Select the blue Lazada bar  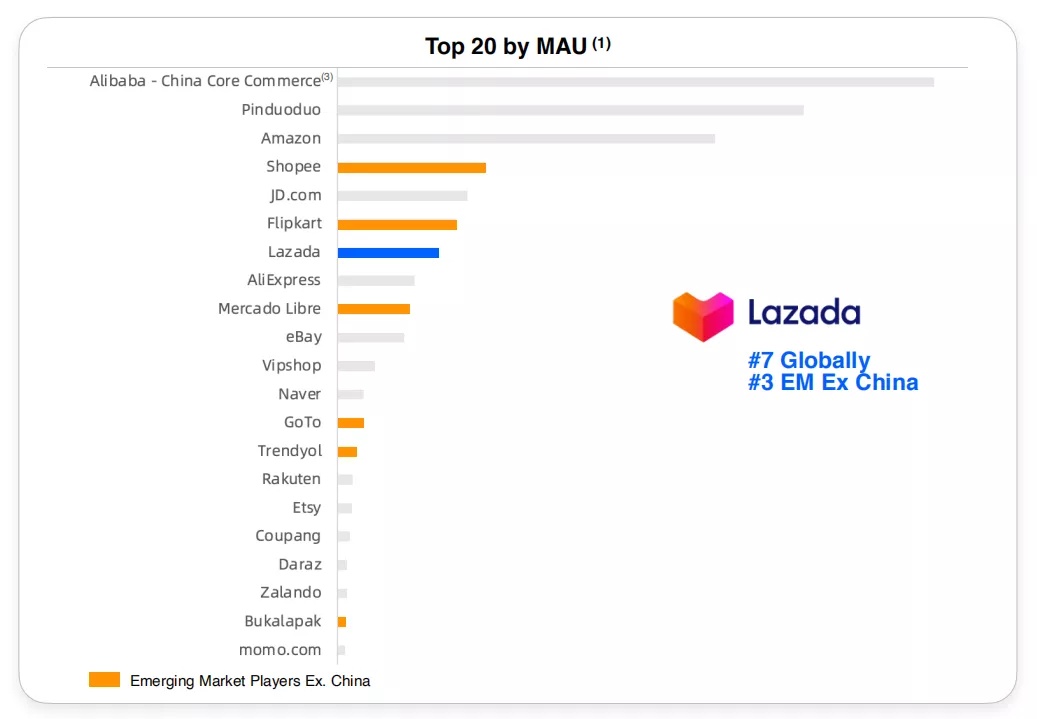388,253
